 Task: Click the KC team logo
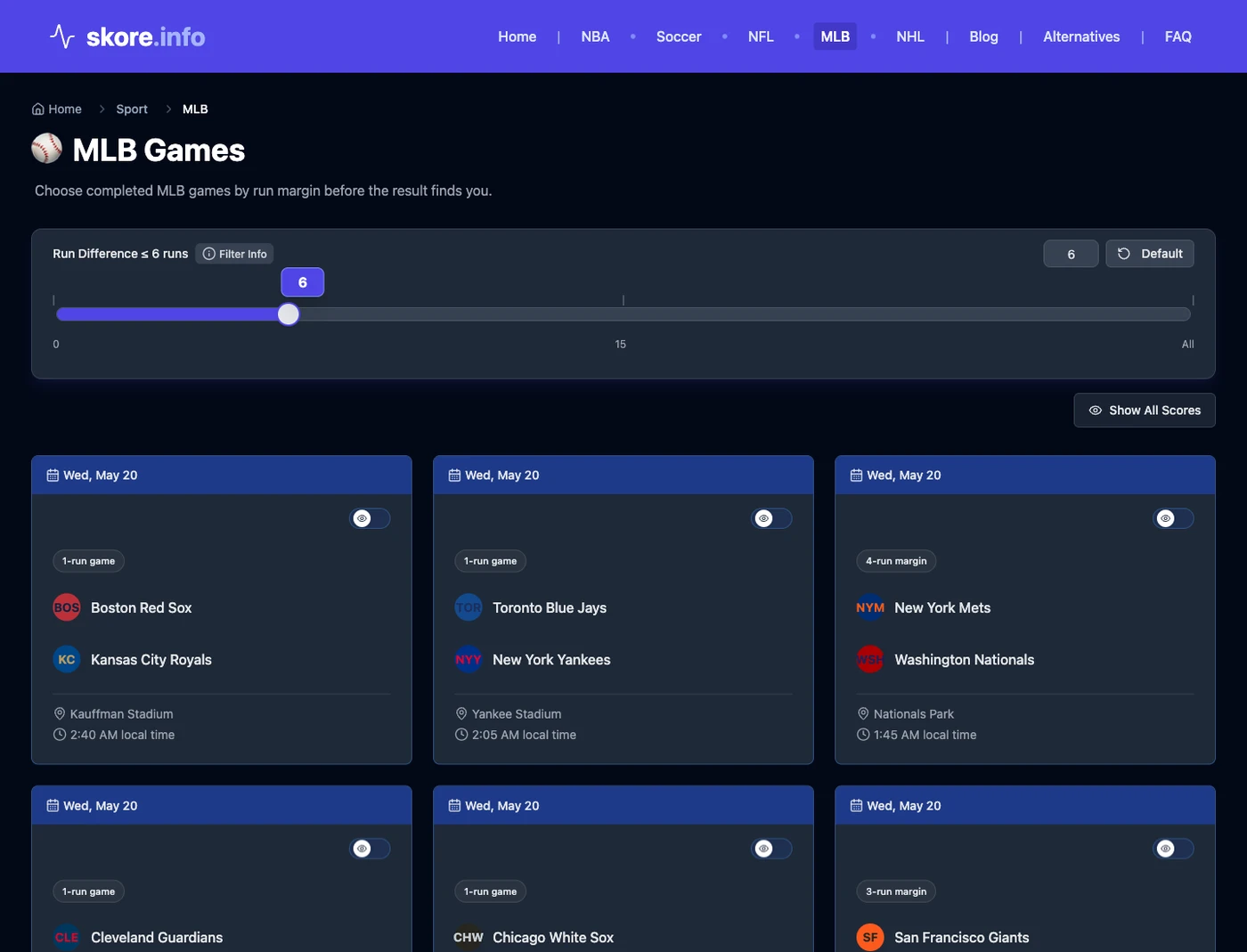point(67,660)
